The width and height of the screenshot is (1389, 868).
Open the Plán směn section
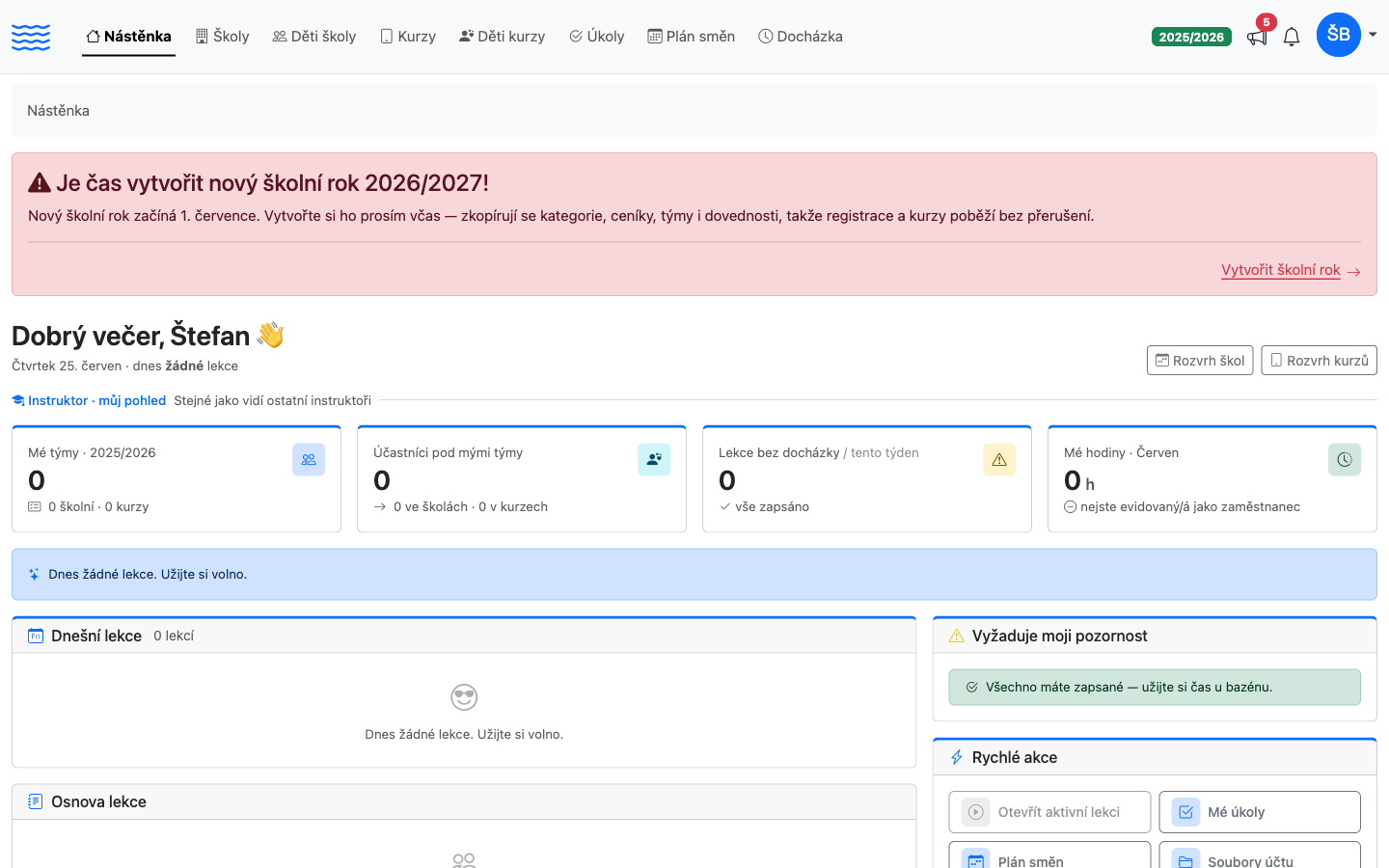692,37
